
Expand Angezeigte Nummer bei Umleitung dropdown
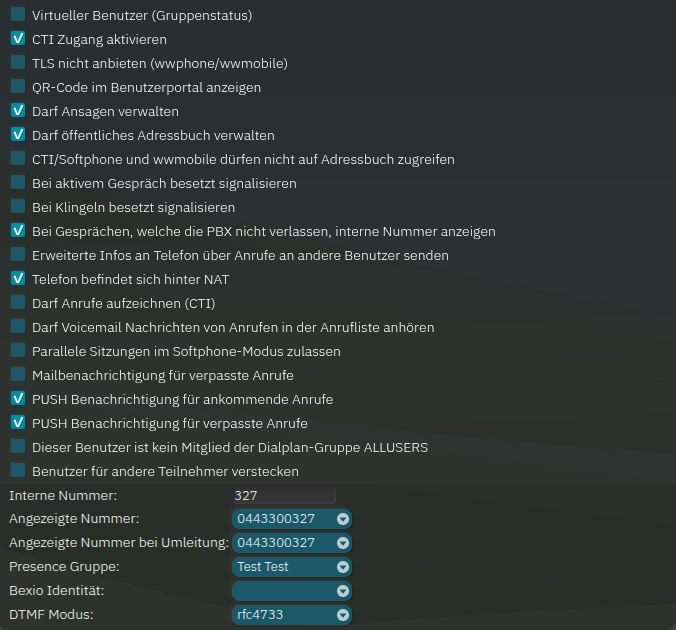[x=291, y=543]
